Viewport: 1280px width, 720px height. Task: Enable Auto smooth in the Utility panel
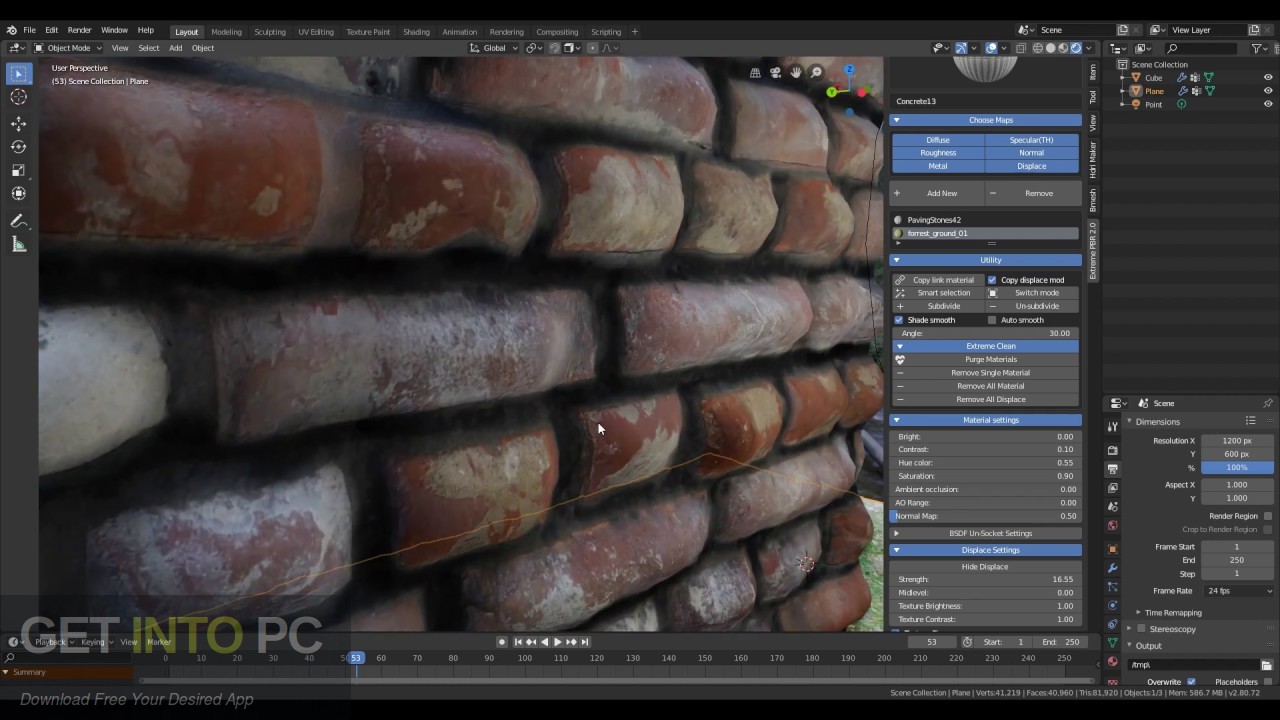pyautogui.click(x=991, y=320)
